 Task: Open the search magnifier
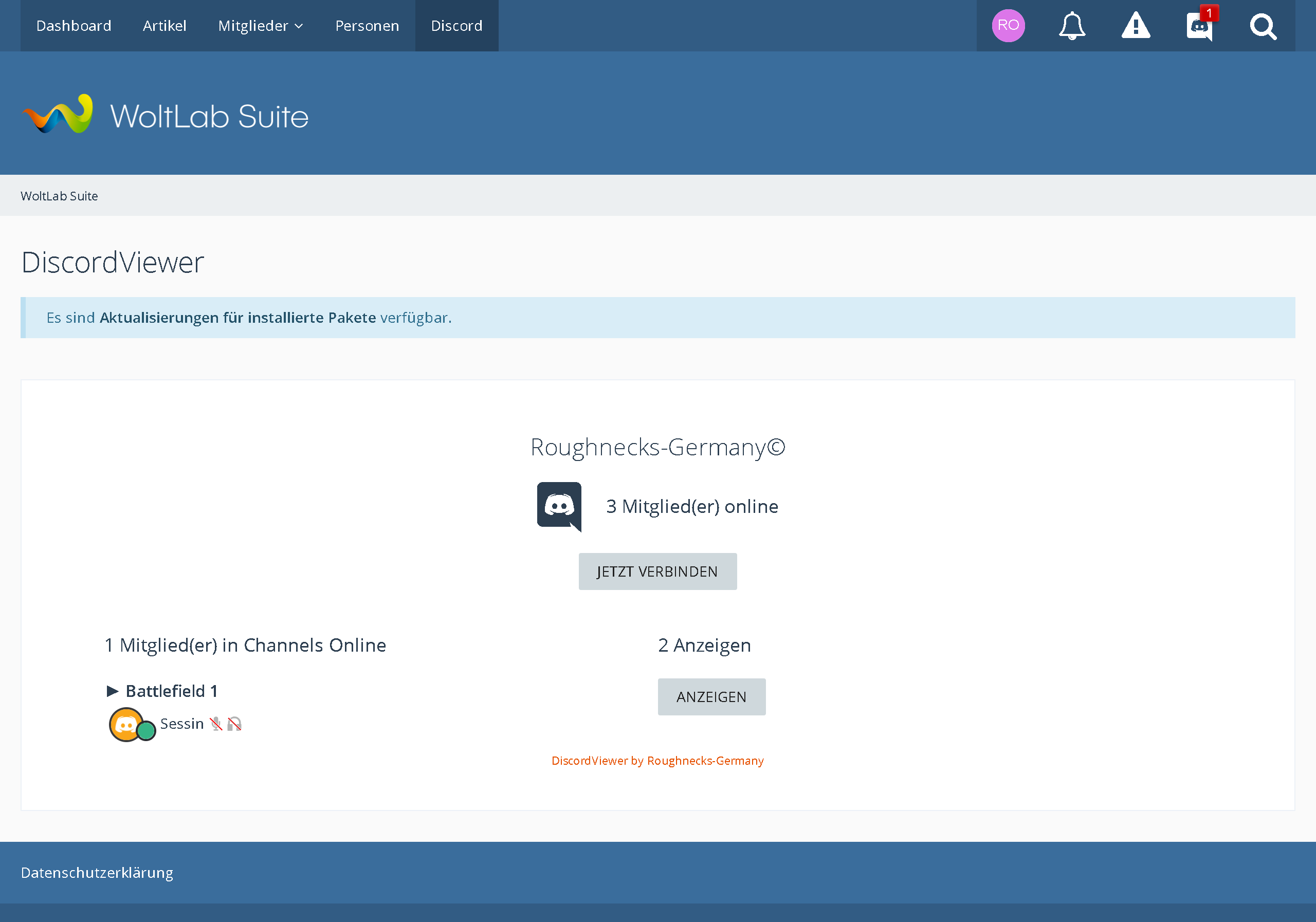point(1263,26)
